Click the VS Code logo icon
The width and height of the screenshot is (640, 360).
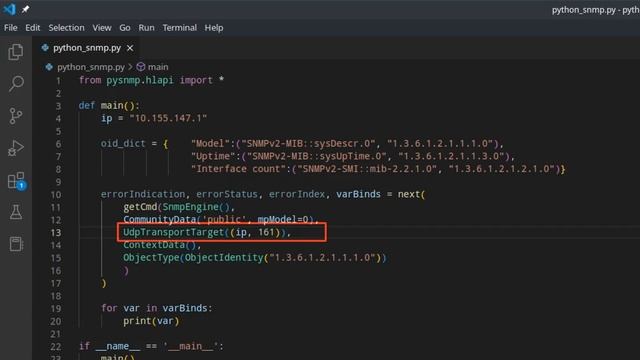pos(9,9)
